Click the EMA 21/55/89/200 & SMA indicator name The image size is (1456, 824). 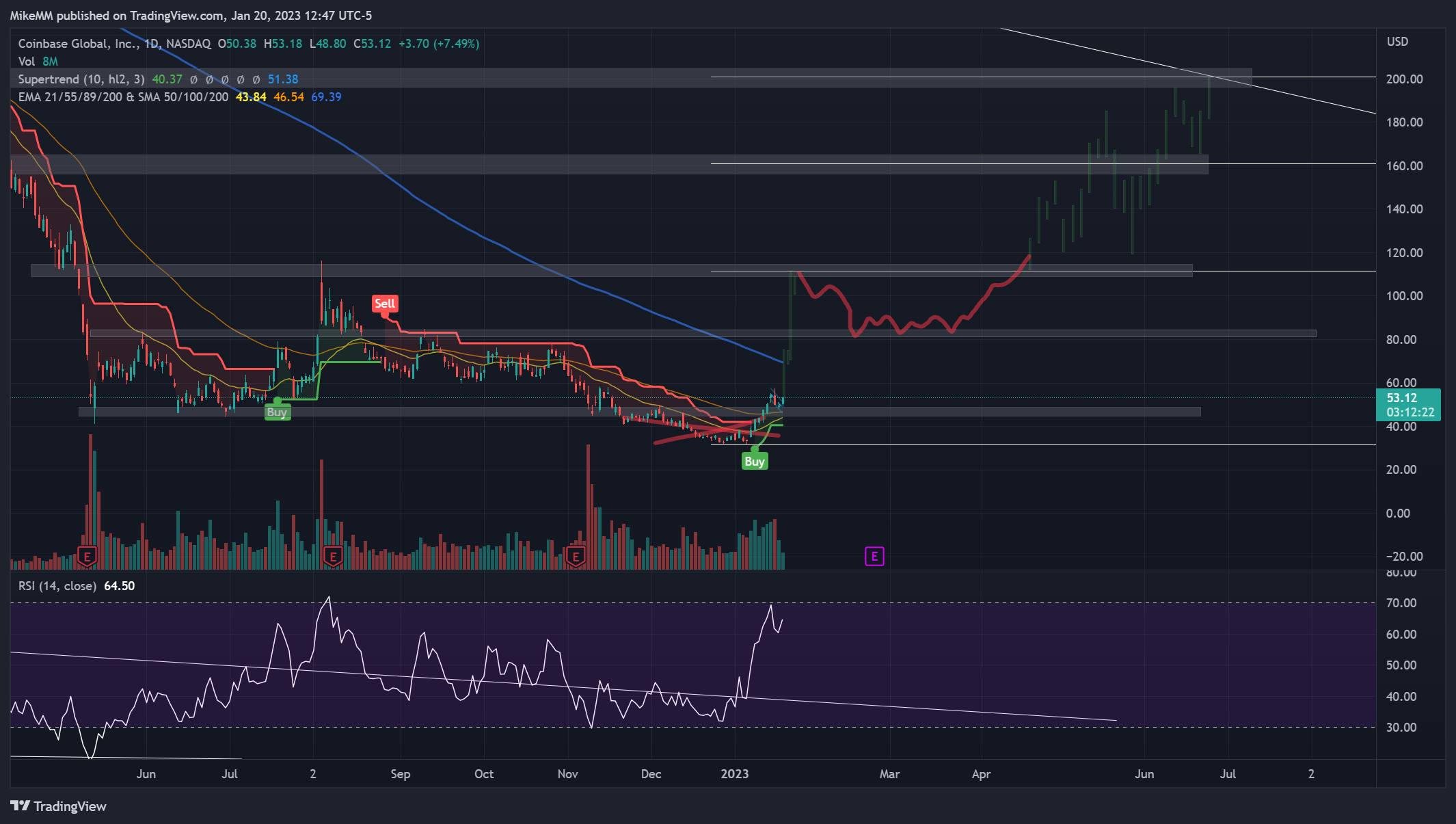point(124,97)
